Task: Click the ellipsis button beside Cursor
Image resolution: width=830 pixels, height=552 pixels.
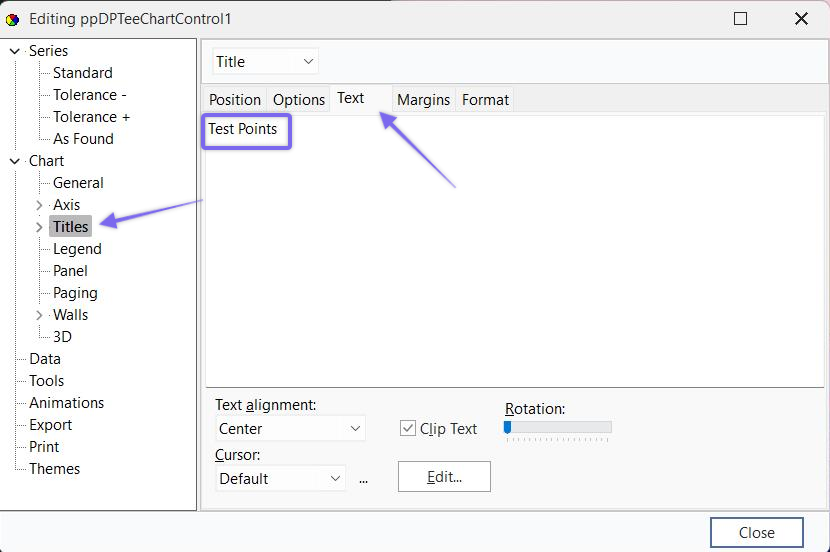Action: (363, 479)
